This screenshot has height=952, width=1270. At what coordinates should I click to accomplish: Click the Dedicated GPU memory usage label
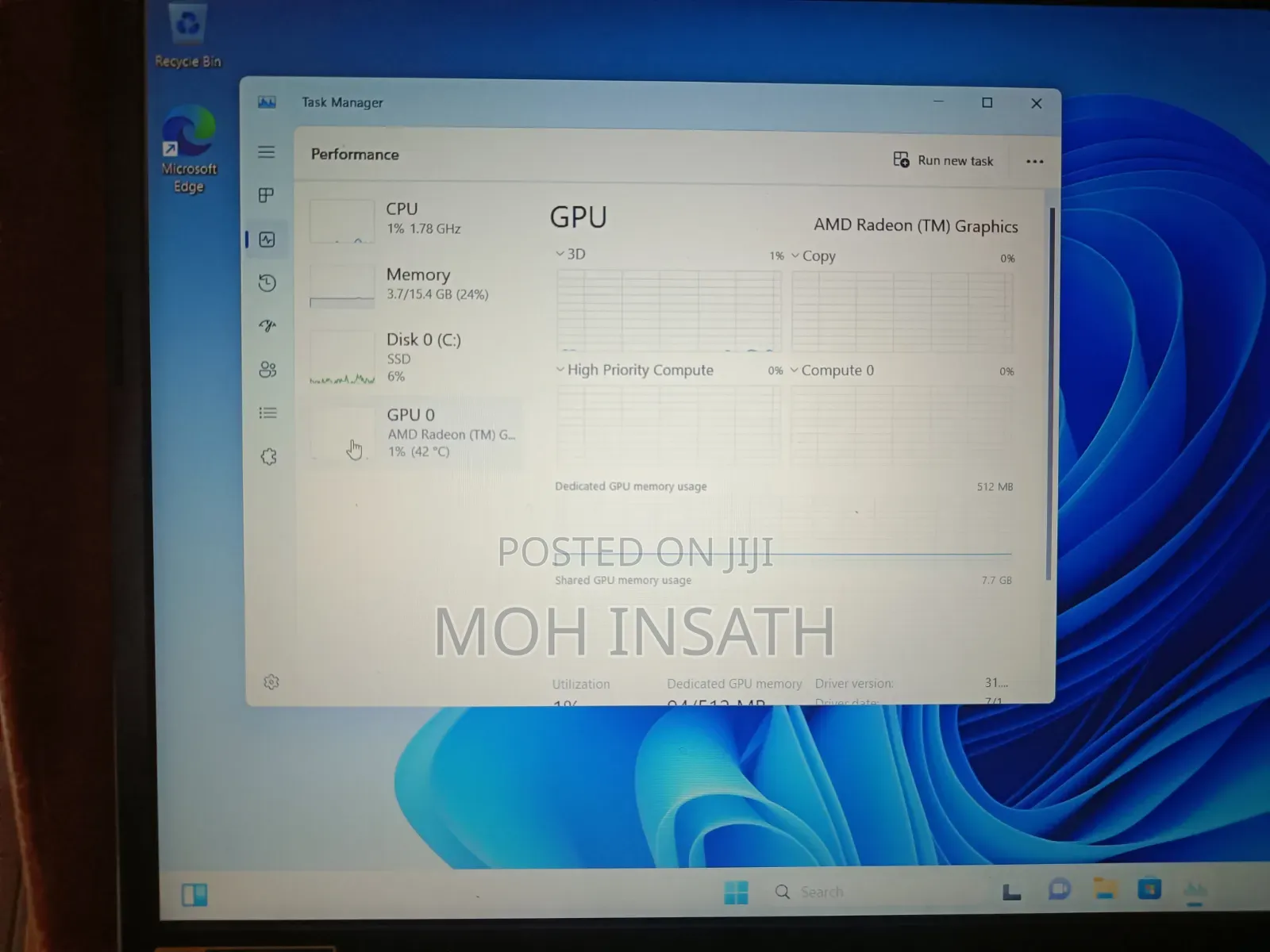[630, 486]
